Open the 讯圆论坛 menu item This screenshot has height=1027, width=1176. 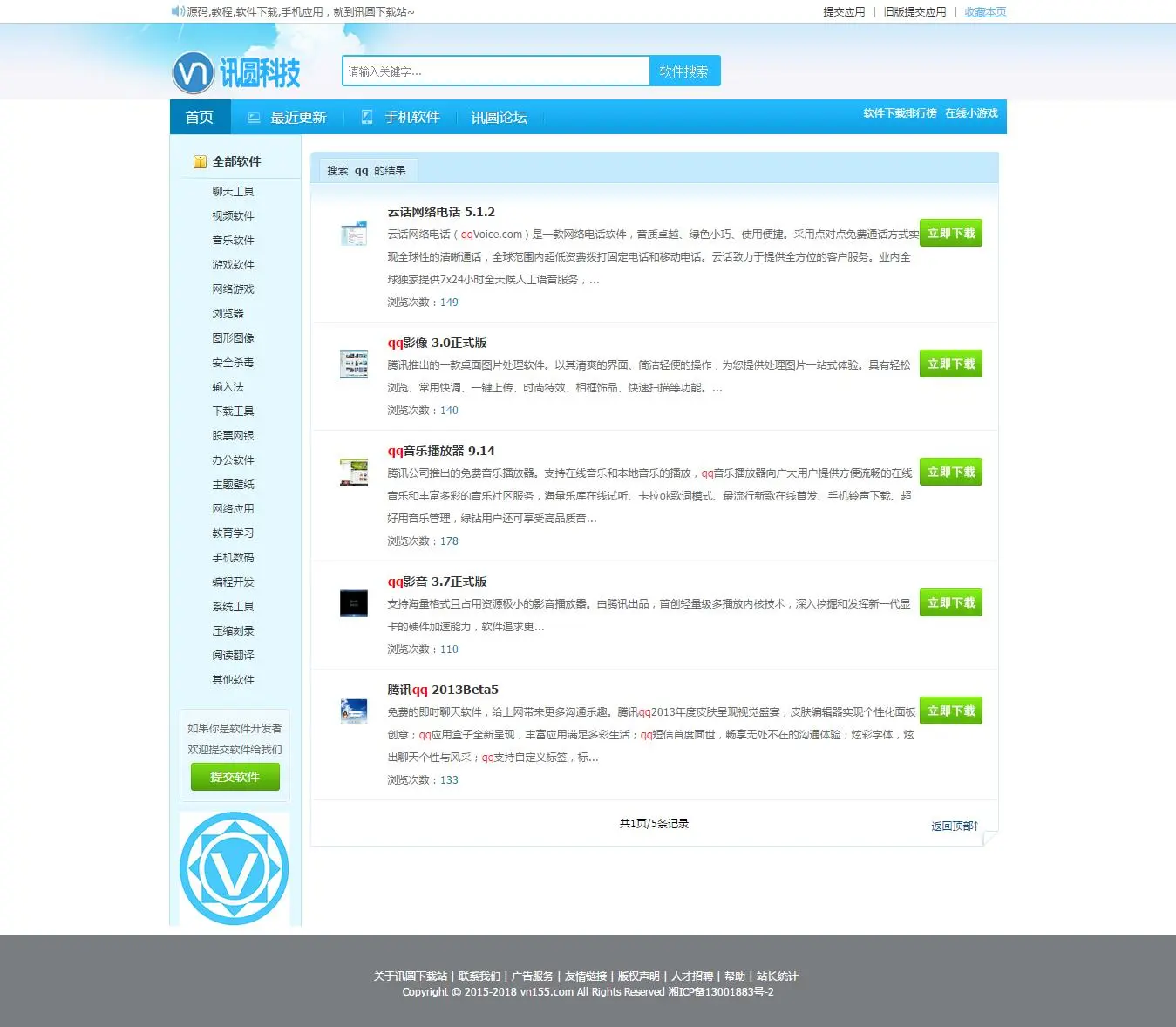coord(499,118)
